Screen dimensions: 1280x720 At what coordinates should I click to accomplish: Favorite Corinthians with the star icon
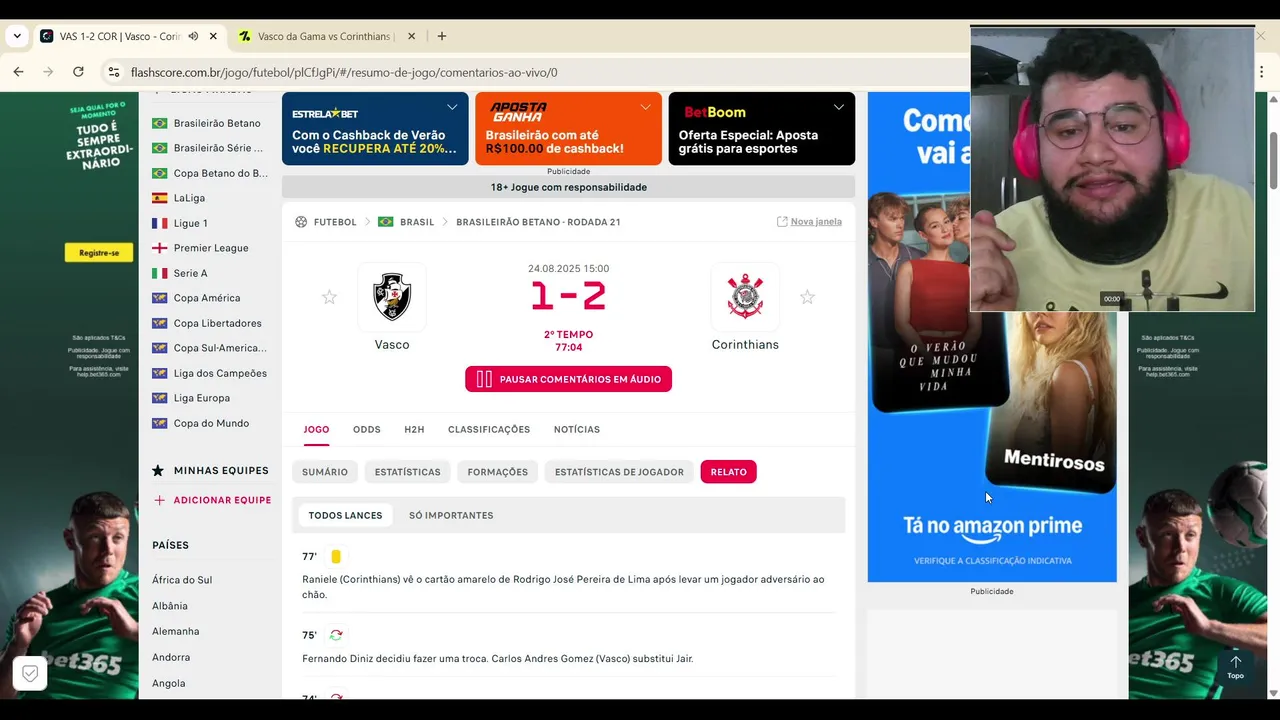point(807,297)
